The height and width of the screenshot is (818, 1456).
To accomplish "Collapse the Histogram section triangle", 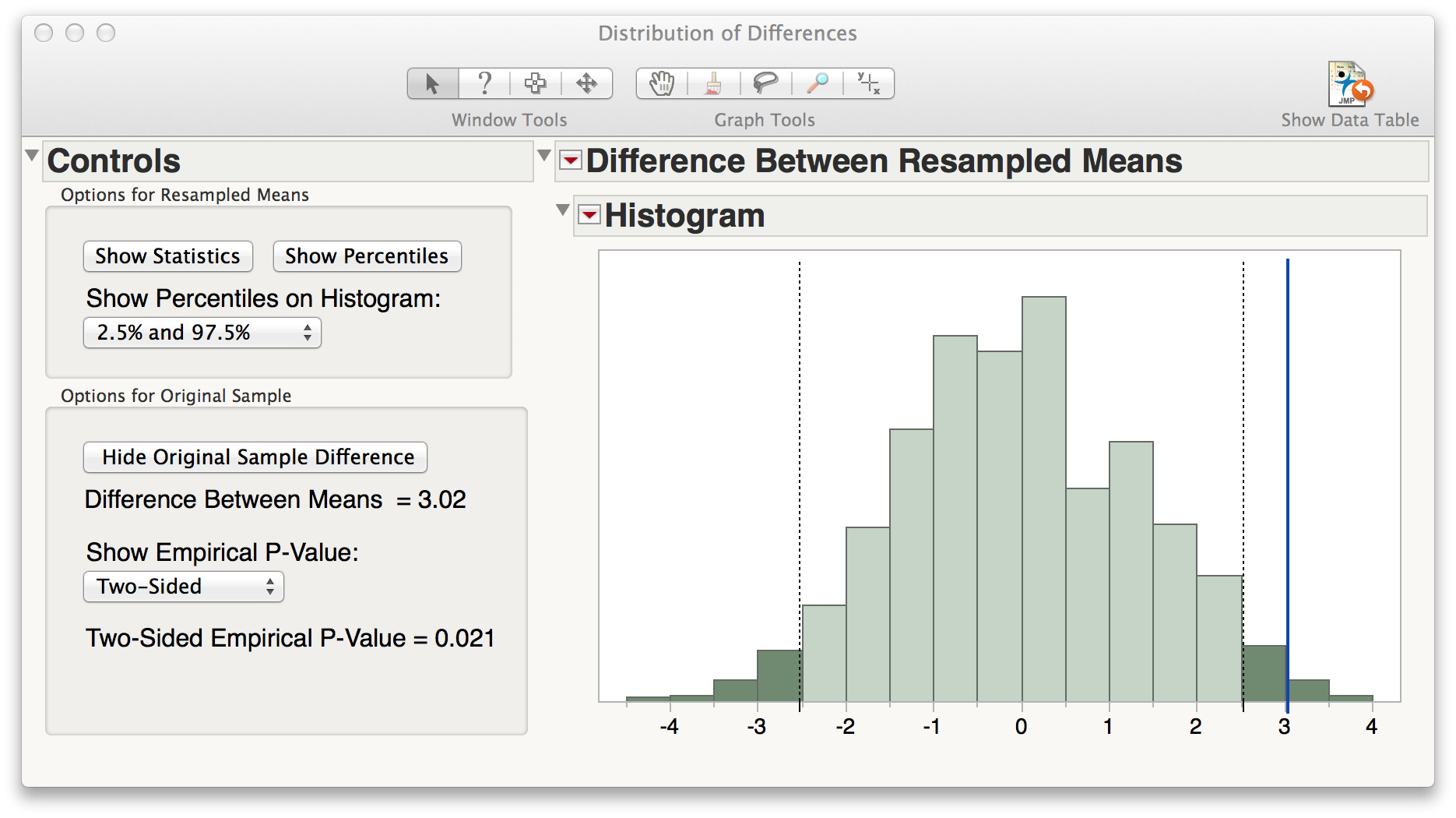I will (563, 210).
